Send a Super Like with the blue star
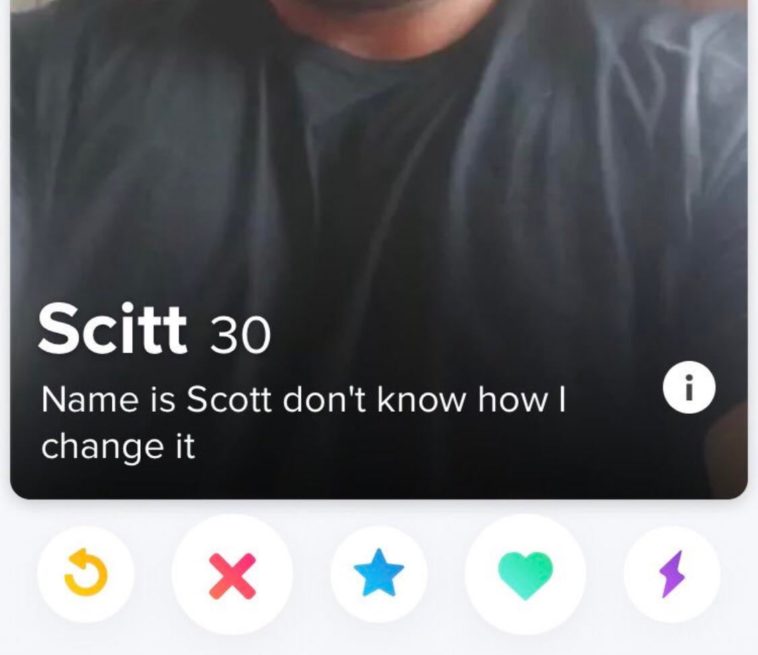 pyautogui.click(x=379, y=572)
